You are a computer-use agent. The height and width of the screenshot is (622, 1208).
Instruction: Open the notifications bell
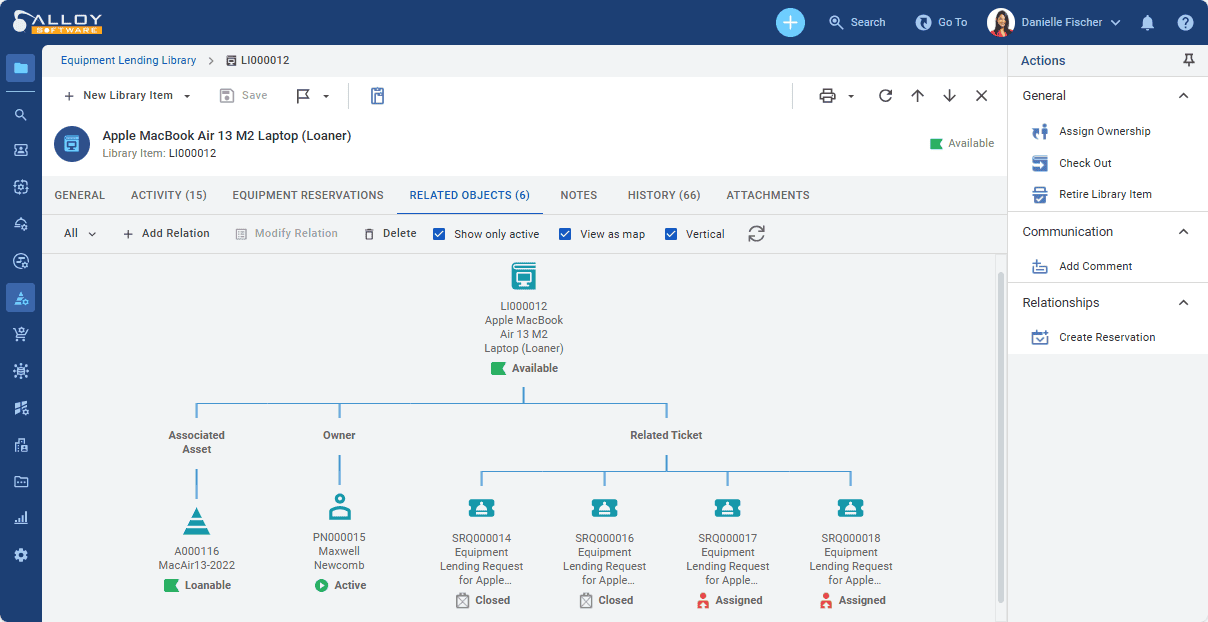(1147, 22)
